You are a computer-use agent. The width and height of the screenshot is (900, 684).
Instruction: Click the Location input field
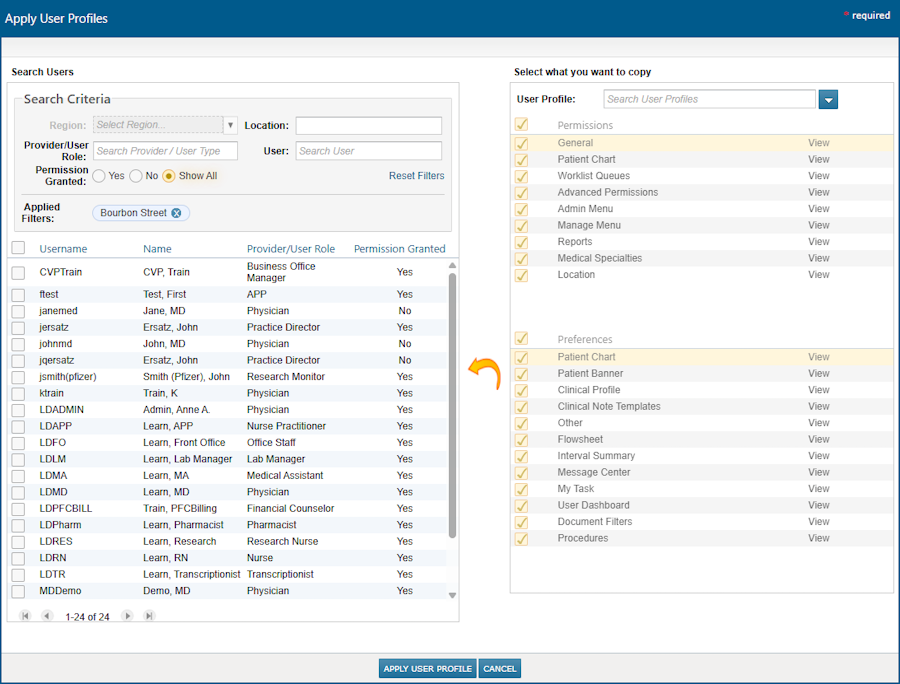368,126
